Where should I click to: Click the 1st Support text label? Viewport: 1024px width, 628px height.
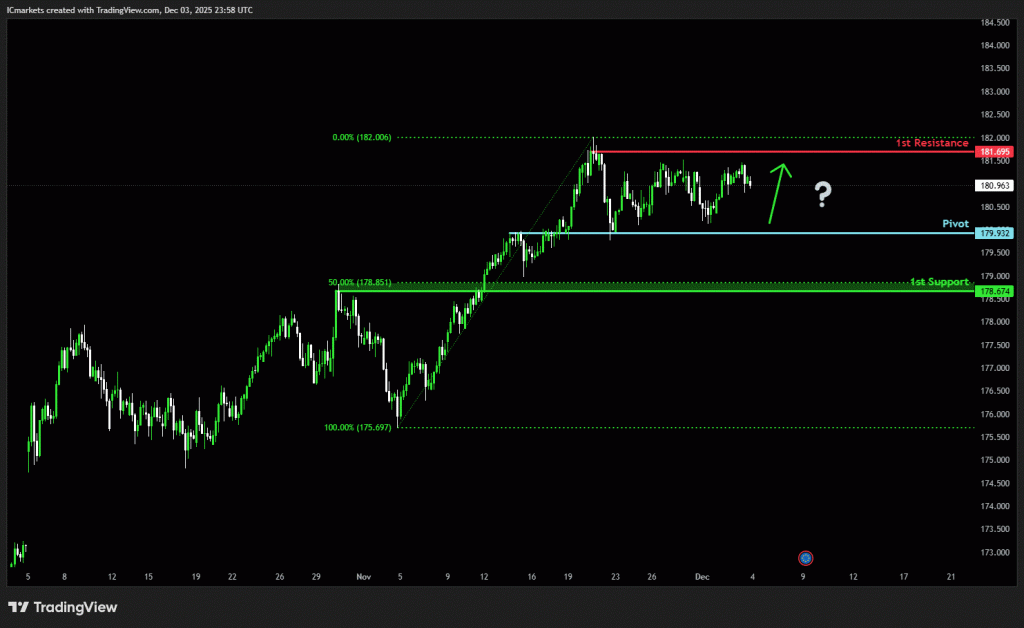pyautogui.click(x=938, y=282)
